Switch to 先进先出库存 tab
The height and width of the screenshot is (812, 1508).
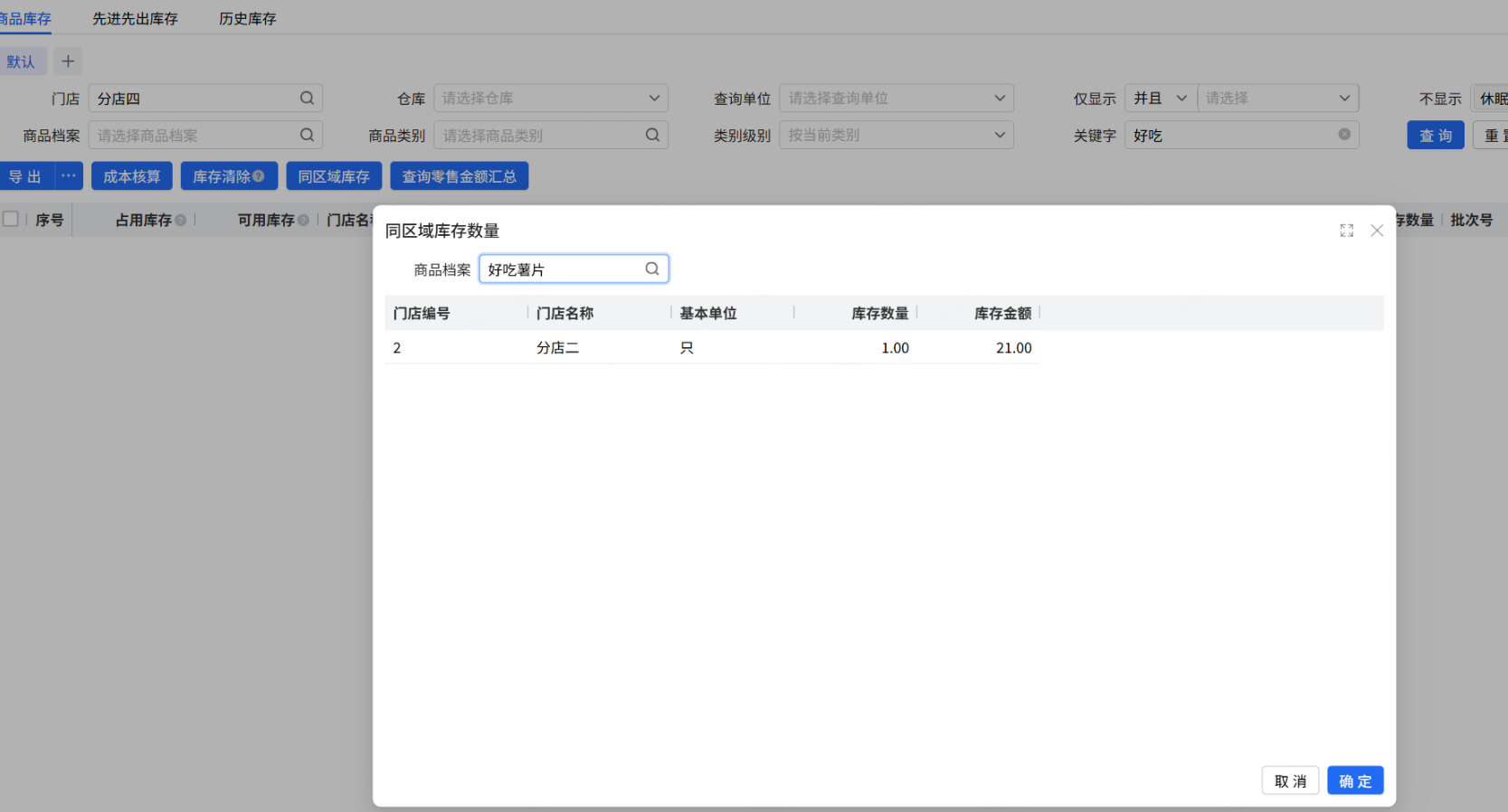point(135,18)
